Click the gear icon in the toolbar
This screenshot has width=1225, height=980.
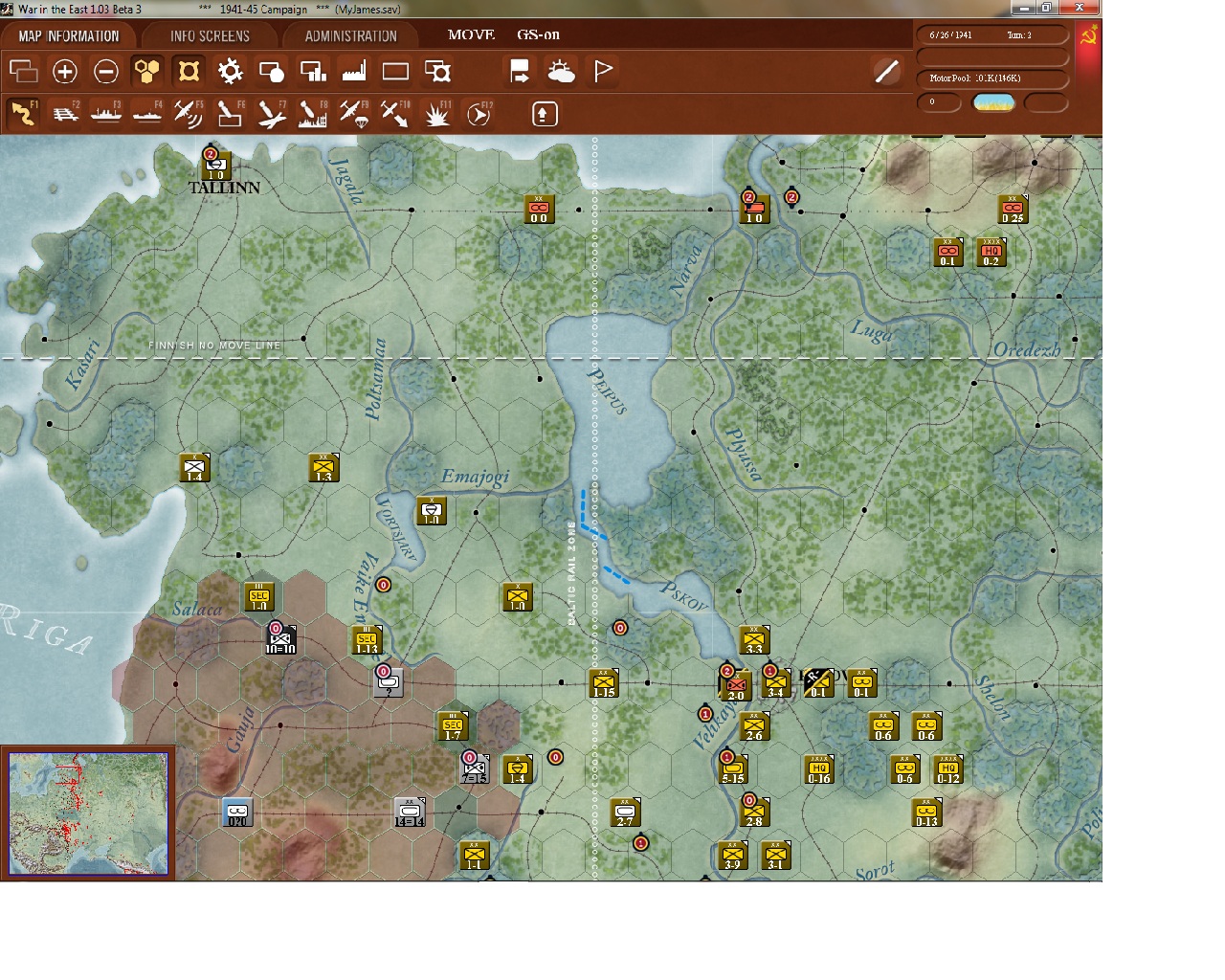(230, 71)
